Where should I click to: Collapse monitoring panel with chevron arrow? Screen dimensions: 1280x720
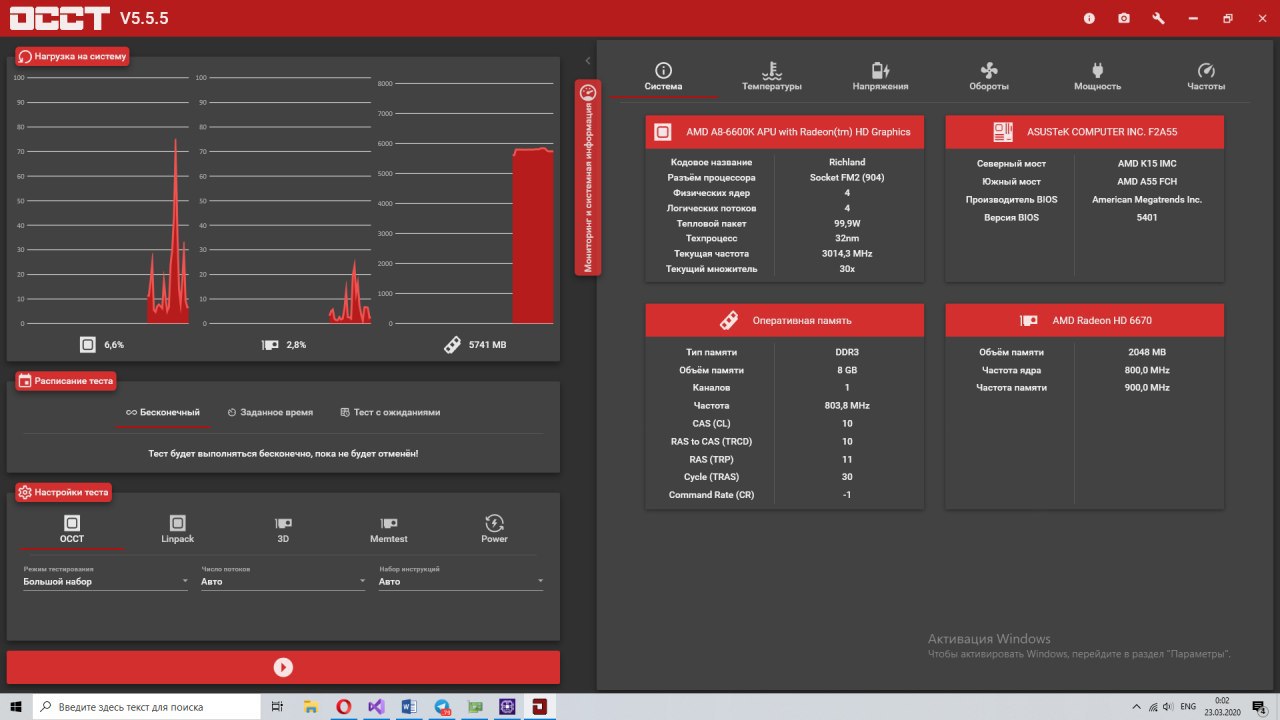point(588,61)
